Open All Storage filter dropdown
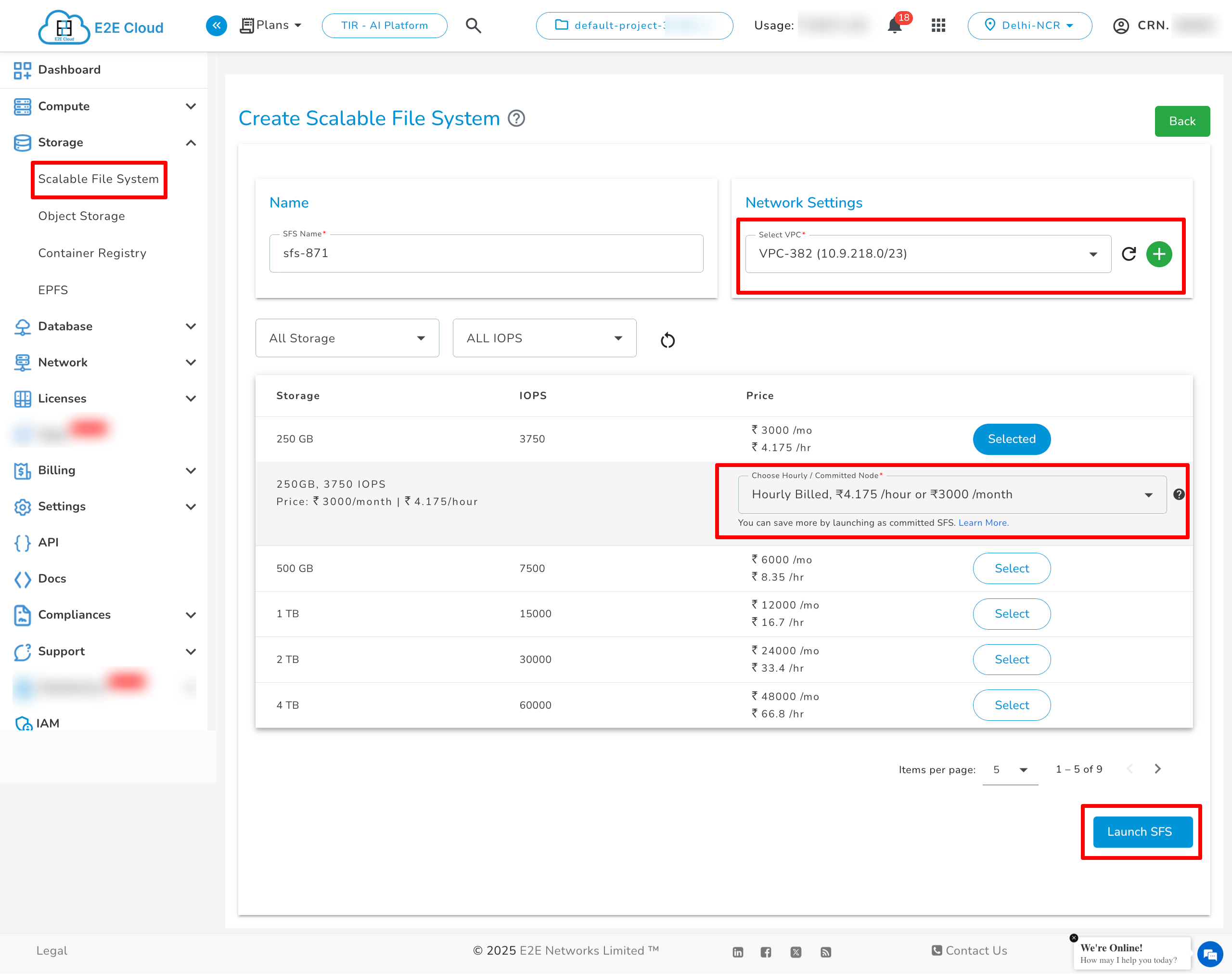1232x974 pixels. (347, 338)
